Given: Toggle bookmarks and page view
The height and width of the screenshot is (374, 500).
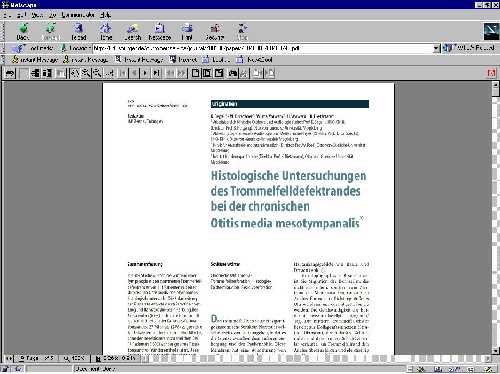Looking at the screenshot, I should pyautogui.click(x=35, y=73).
